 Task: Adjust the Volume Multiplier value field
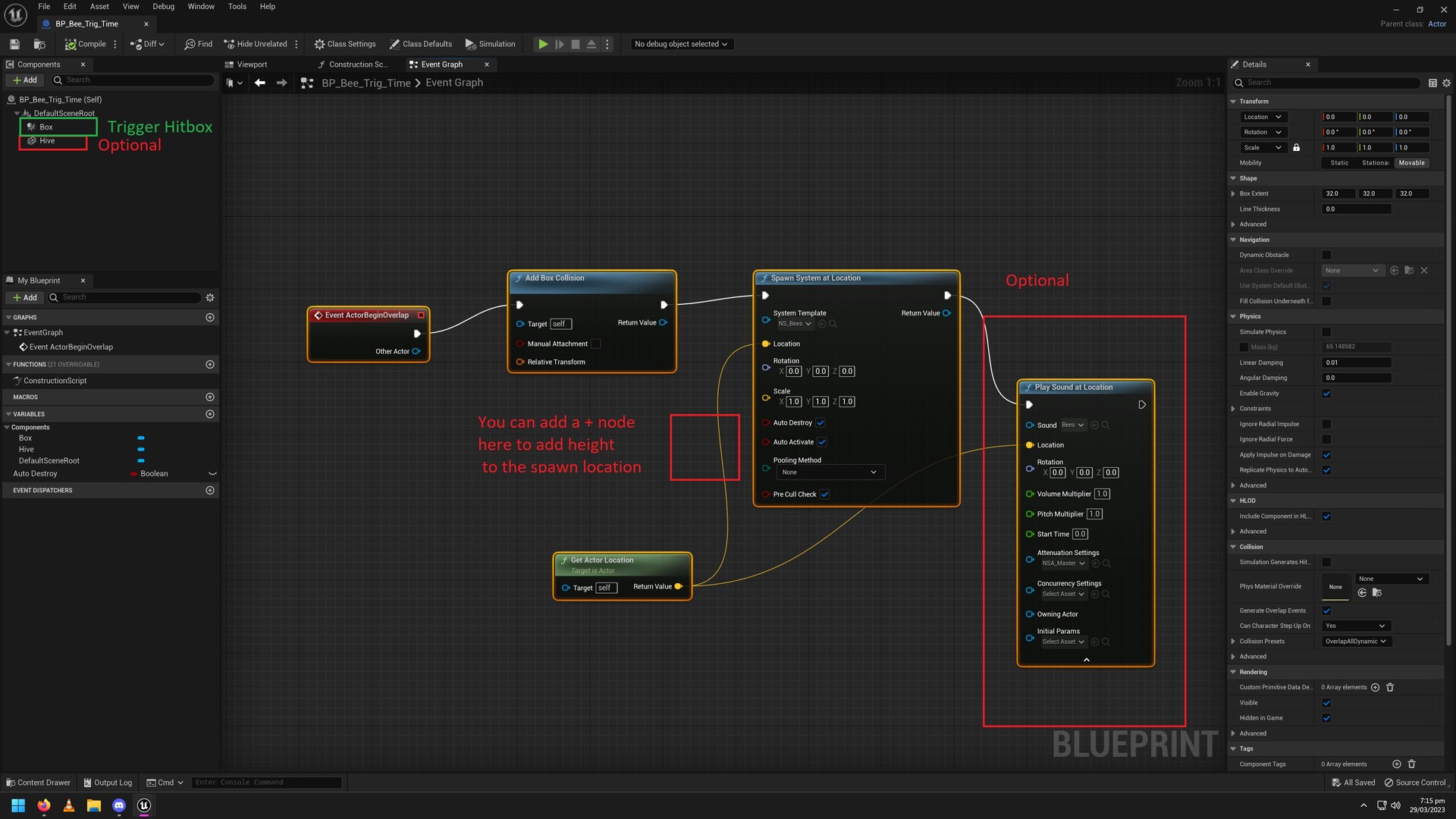click(x=1102, y=494)
